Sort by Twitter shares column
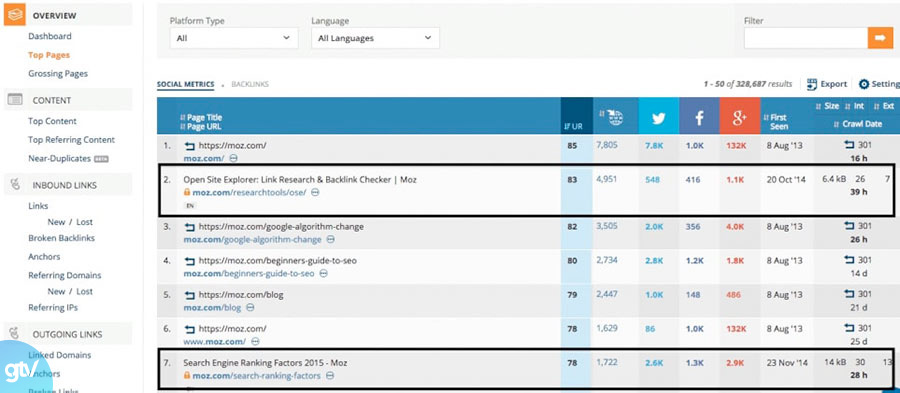Screen dimensions: 900x393 [658, 116]
